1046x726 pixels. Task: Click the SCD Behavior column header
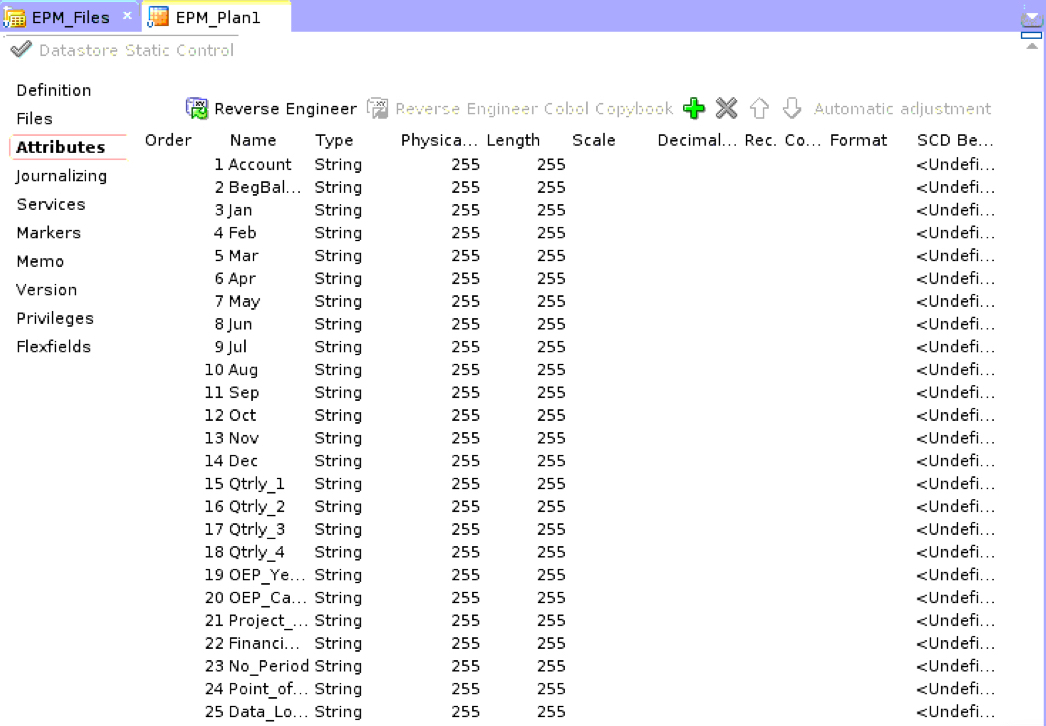click(955, 140)
